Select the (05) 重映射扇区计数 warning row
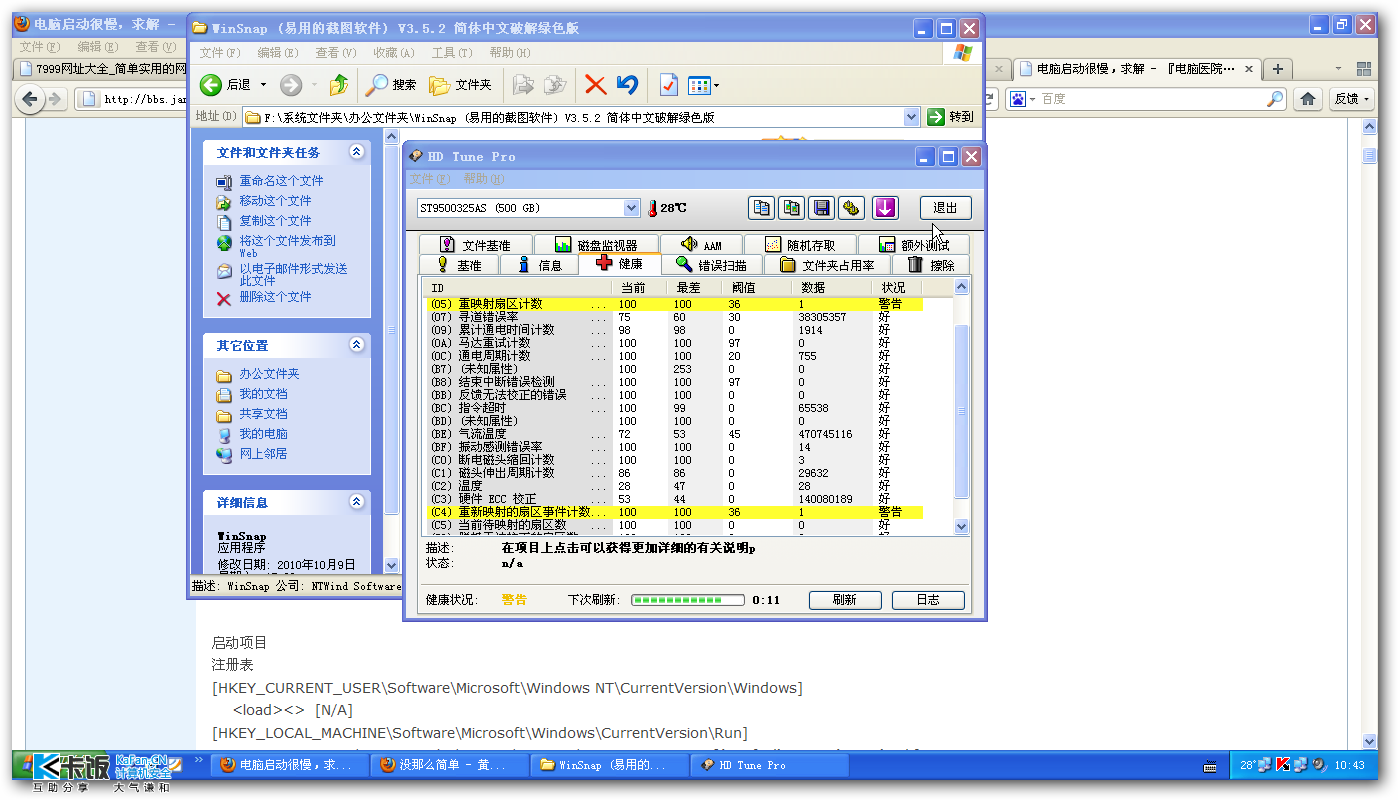This screenshot has height=800, width=1398. (675, 304)
